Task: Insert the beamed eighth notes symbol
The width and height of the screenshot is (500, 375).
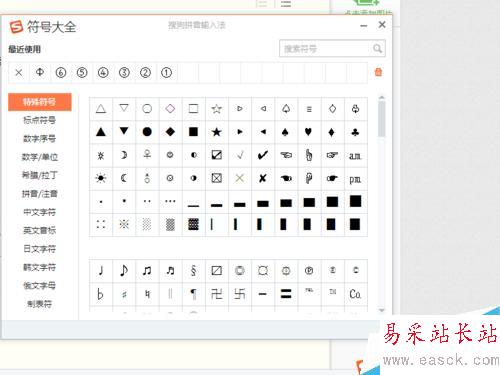Action: click(147, 271)
